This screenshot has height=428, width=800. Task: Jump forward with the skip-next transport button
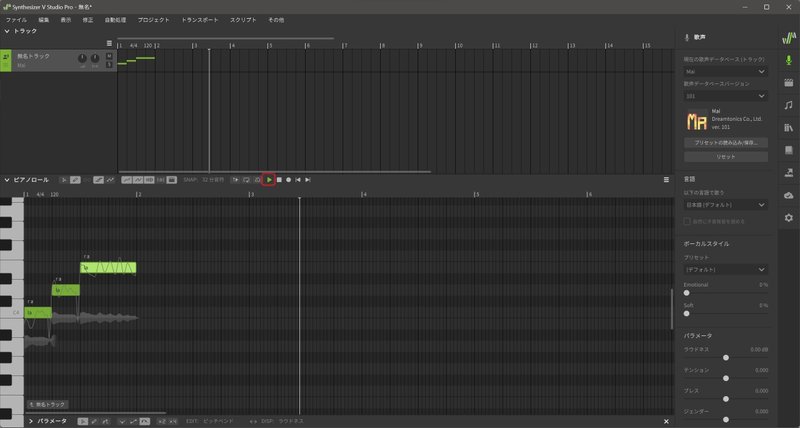308,180
